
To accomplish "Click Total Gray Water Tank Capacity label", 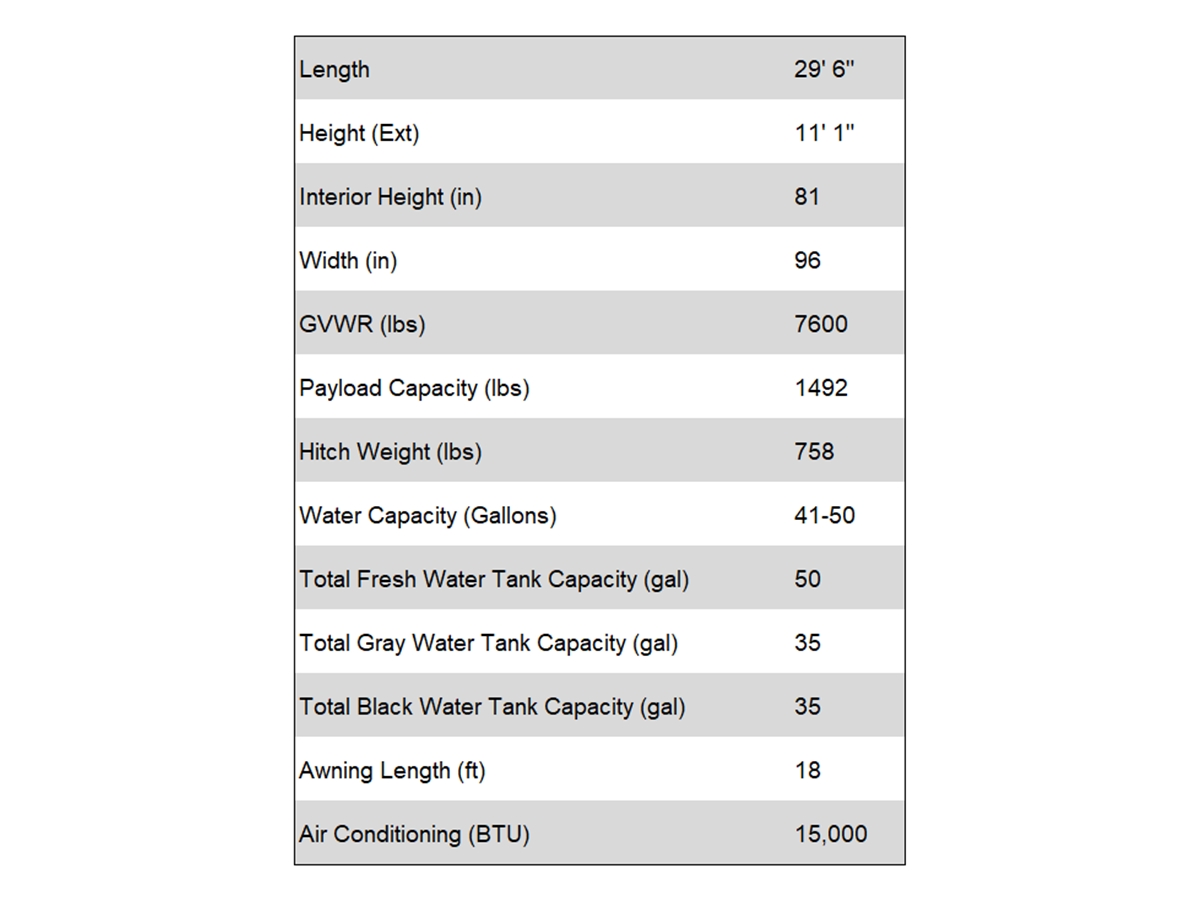I will tap(489, 644).
